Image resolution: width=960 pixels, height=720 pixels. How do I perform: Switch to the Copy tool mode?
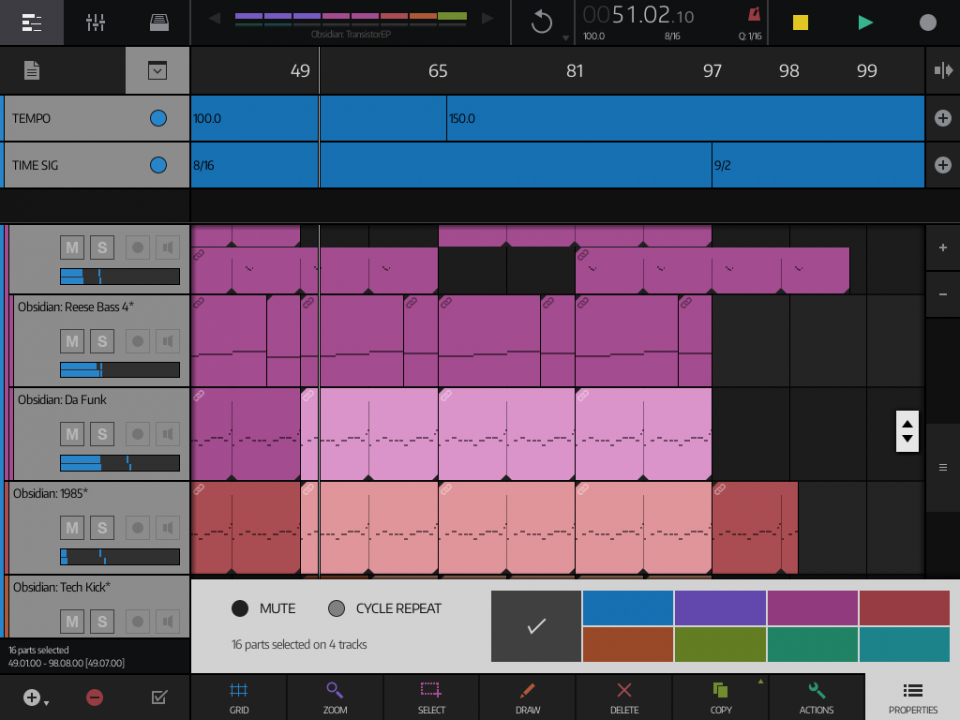pos(720,697)
